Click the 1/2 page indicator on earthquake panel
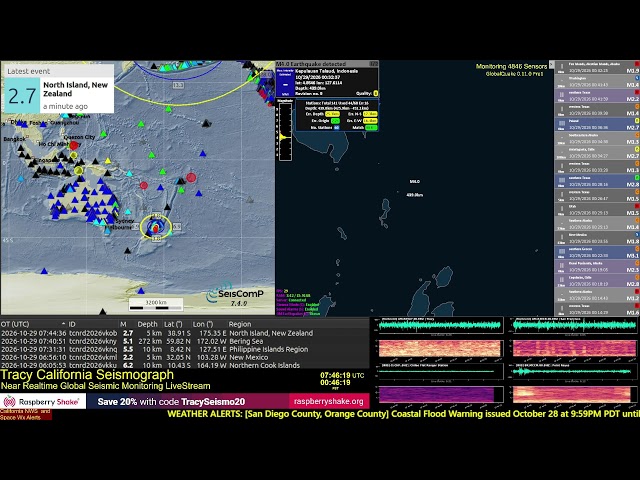Viewport: 640px width, 480px height. [x=373, y=64]
